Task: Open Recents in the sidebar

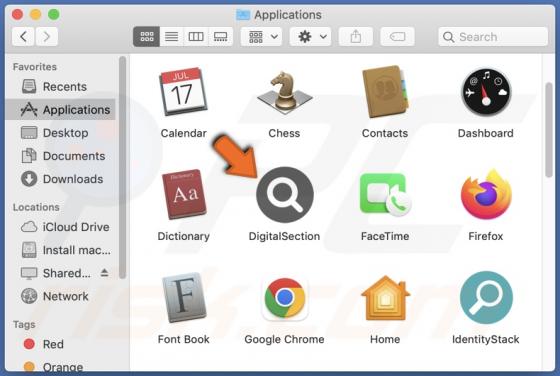Action: click(60, 86)
